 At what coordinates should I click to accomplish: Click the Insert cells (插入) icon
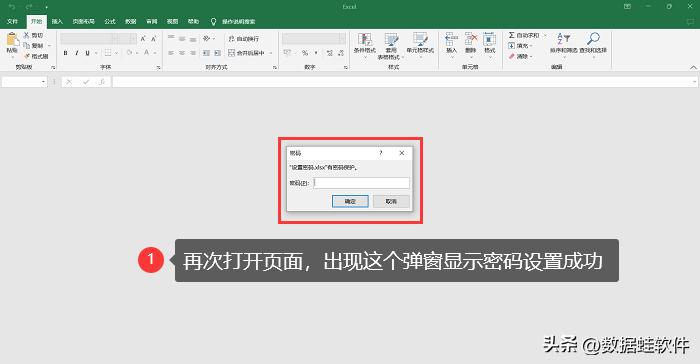[451, 39]
